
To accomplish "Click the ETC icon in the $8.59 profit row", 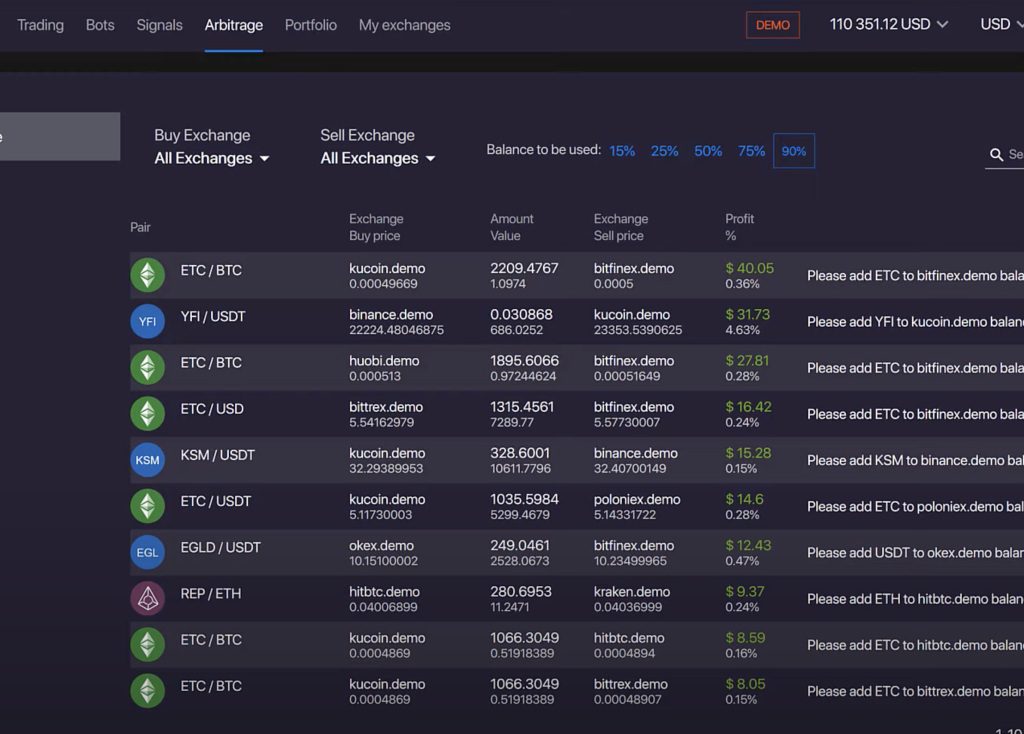I will pyautogui.click(x=148, y=645).
